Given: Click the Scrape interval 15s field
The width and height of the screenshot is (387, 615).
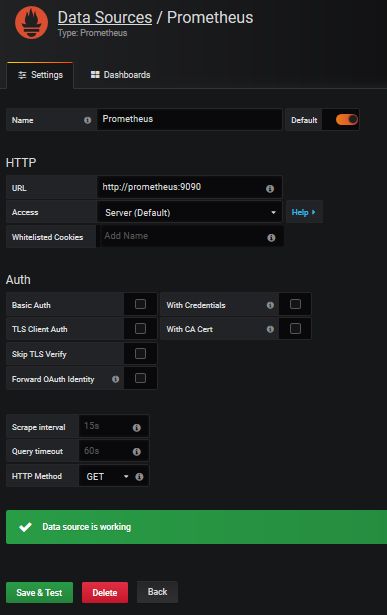Looking at the screenshot, I should 114,426.
